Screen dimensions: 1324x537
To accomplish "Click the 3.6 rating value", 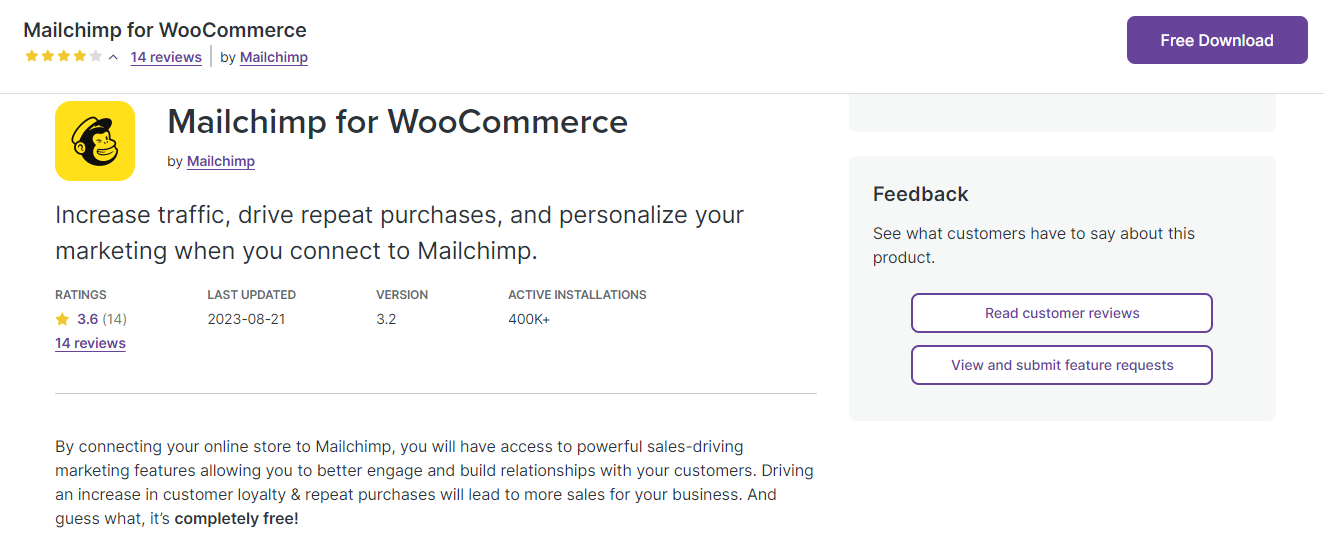I will [88, 320].
